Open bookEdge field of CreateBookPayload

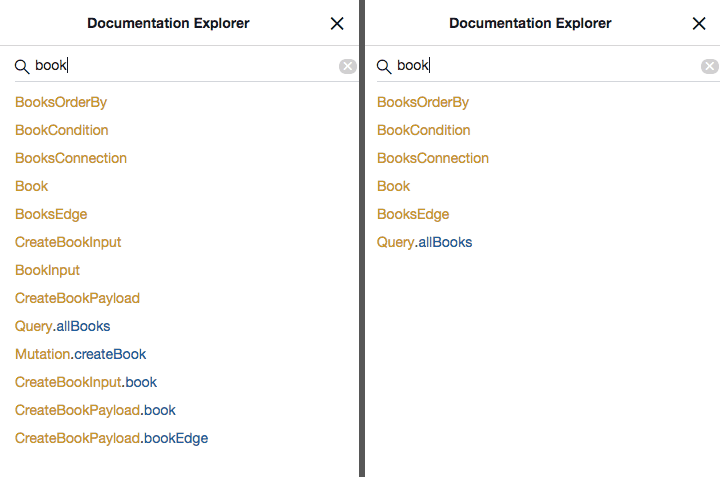point(176,438)
